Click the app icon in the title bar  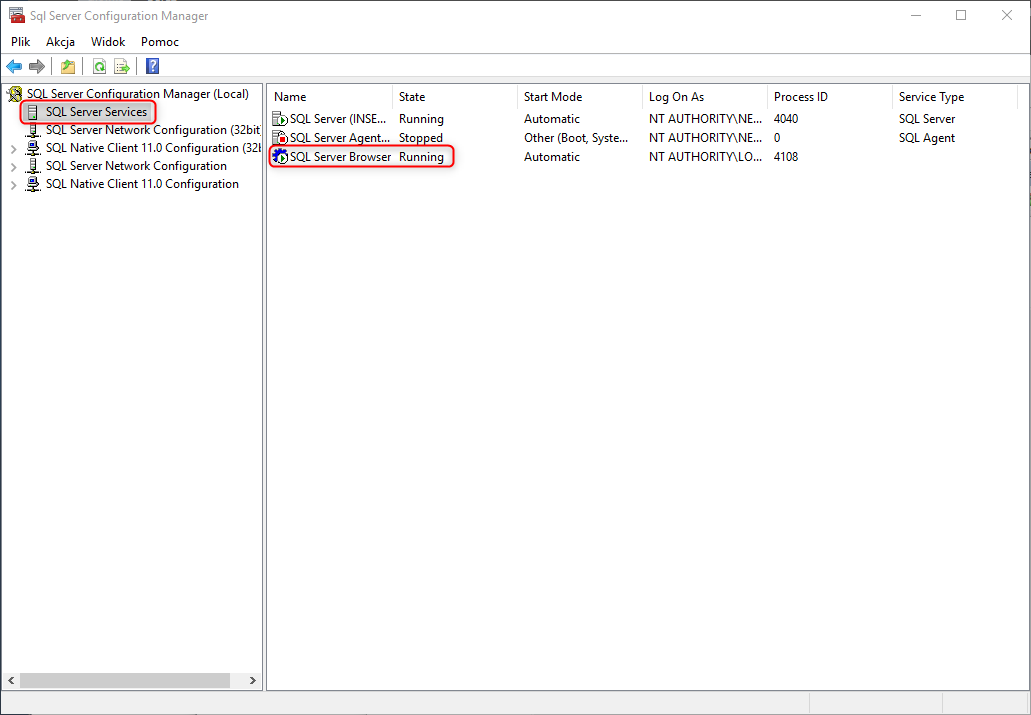click(x=16, y=15)
